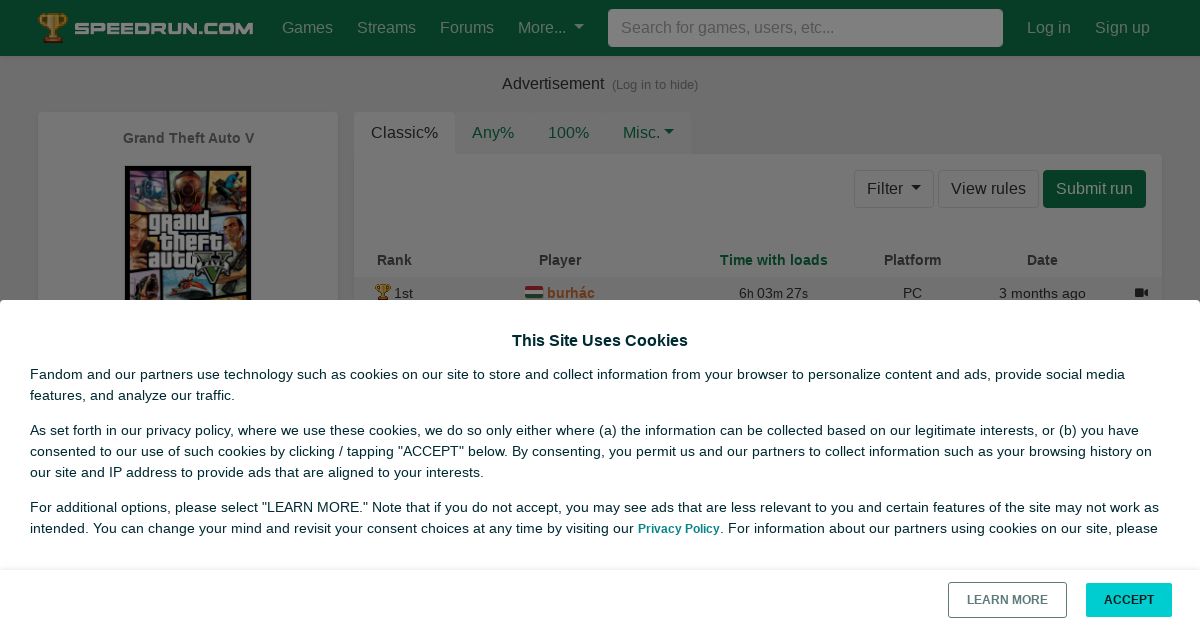Open the 6h 03m 27s run

773,293
